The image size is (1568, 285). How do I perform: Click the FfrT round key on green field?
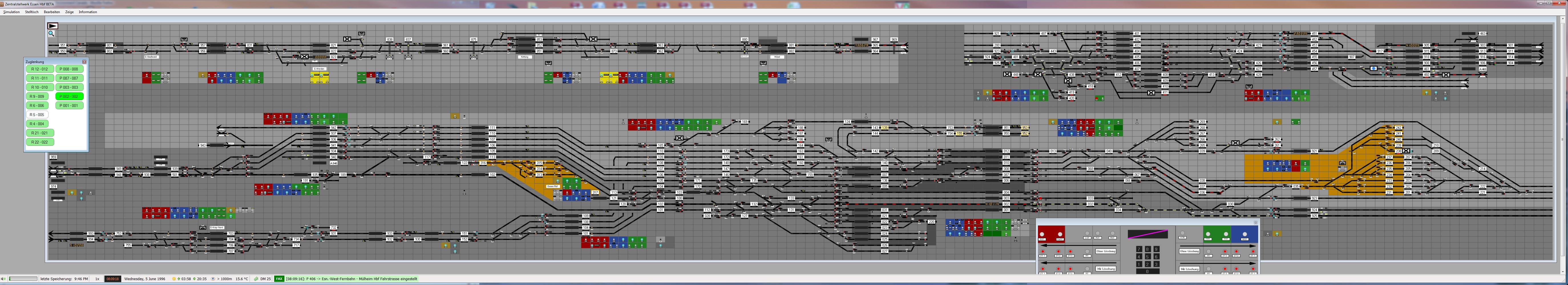(1226, 234)
